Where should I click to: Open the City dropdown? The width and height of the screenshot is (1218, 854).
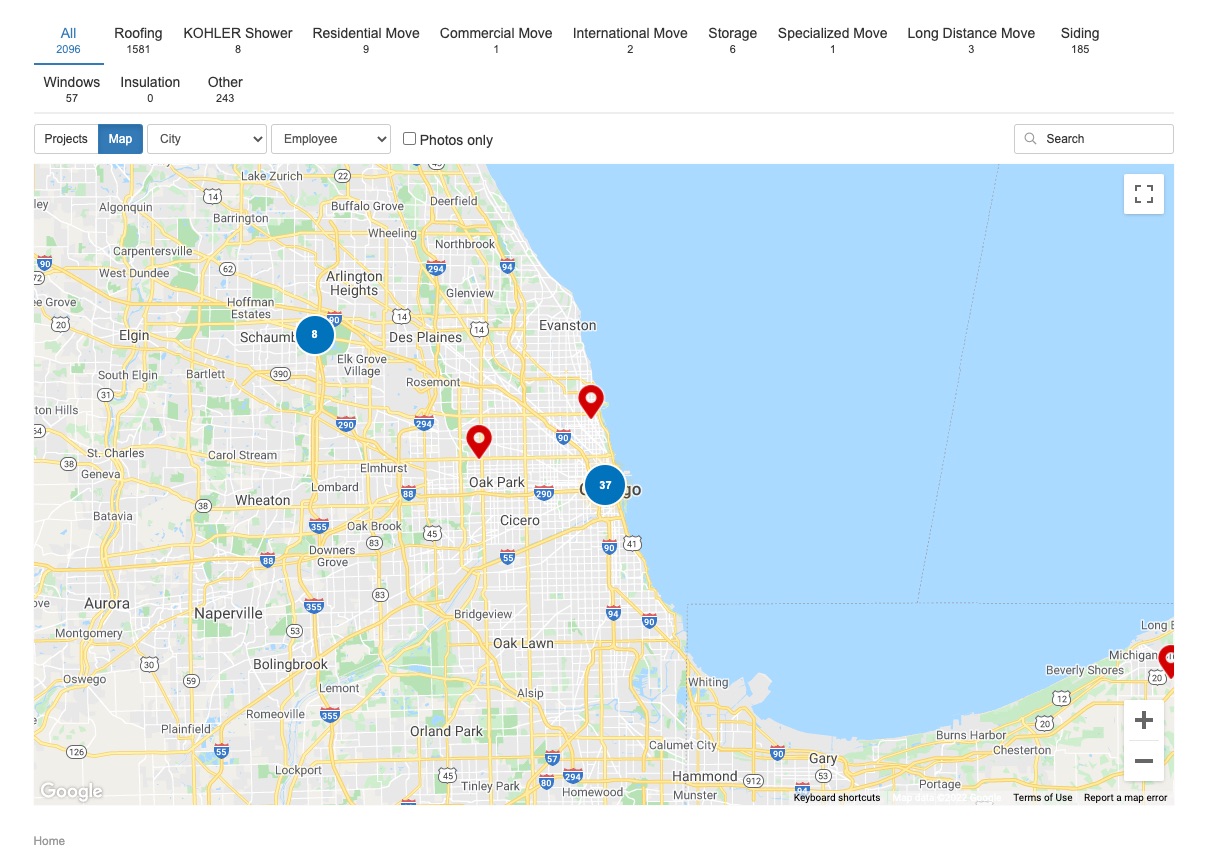coord(207,139)
